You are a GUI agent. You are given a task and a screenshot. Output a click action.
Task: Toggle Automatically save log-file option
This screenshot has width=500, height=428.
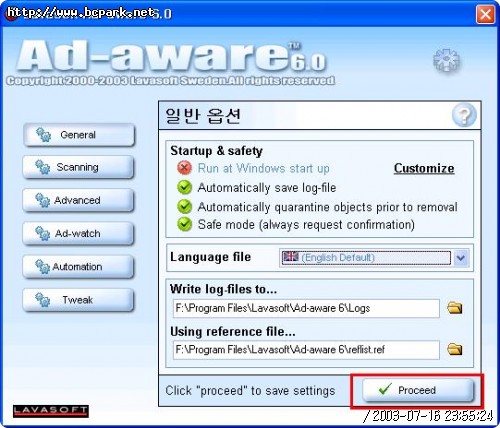click(184, 187)
